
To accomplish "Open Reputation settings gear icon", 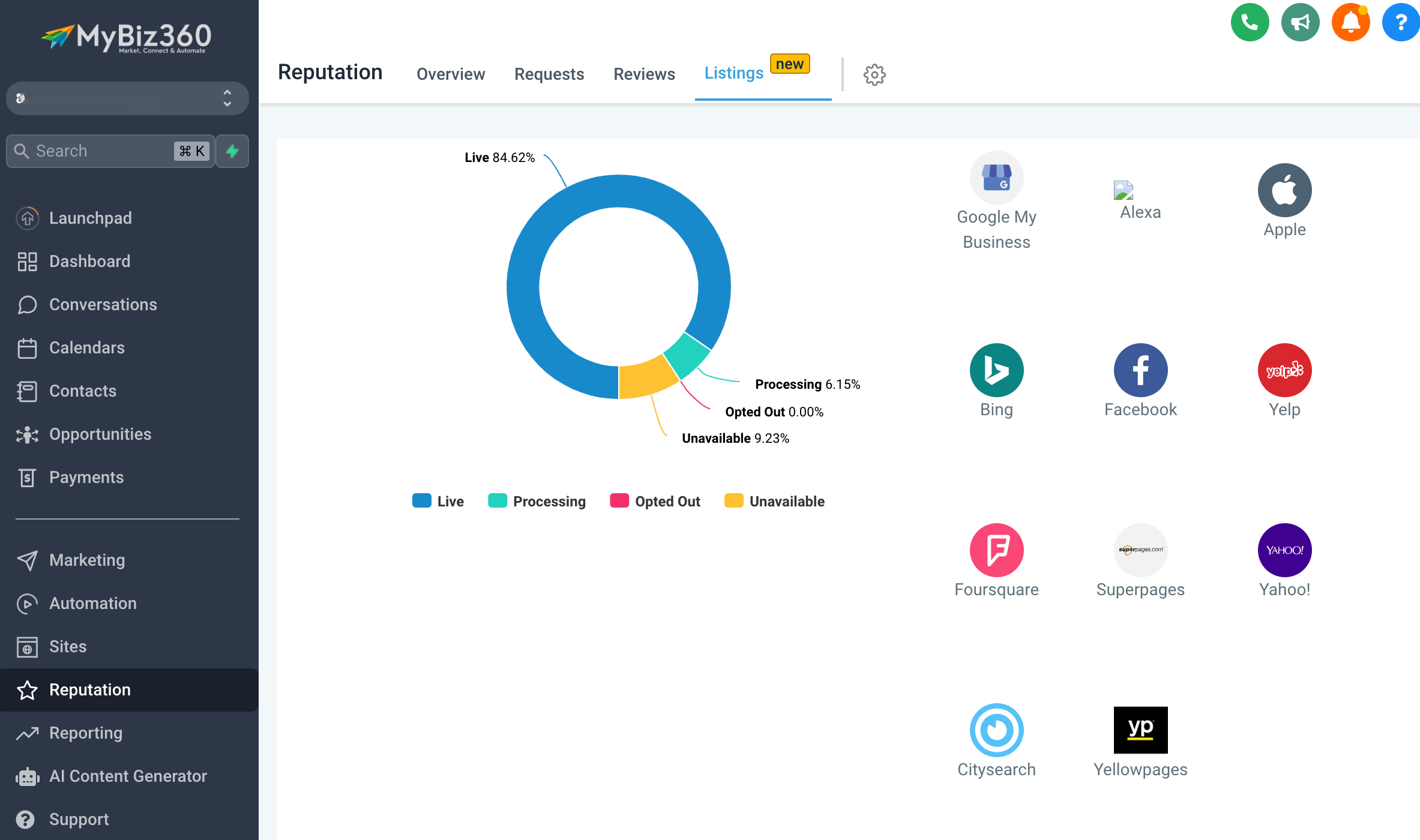I will pos(874,74).
